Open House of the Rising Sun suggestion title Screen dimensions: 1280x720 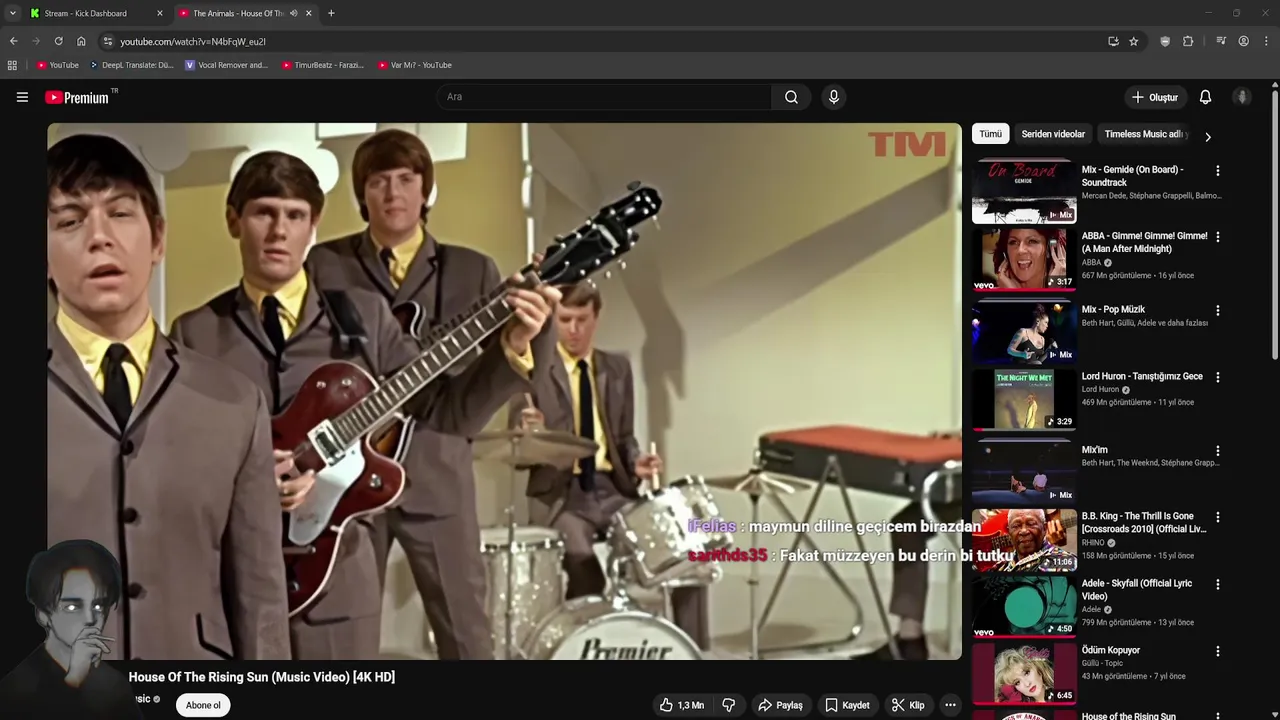point(1128,716)
